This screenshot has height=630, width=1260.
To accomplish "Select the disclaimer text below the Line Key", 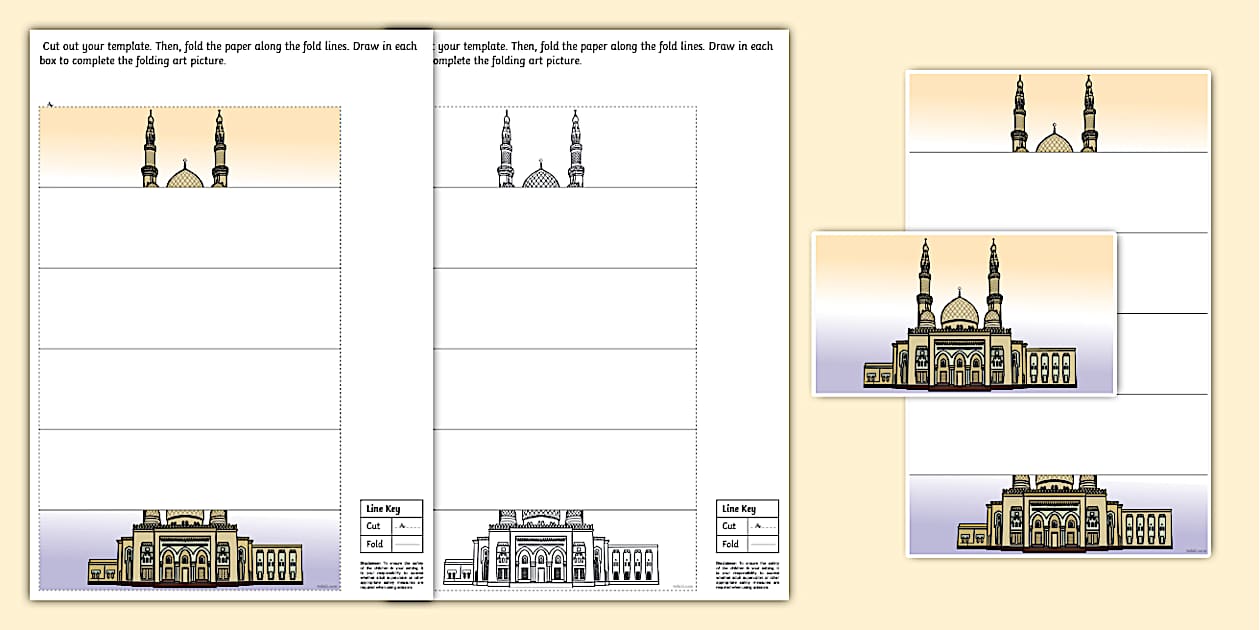I will coord(392,575).
